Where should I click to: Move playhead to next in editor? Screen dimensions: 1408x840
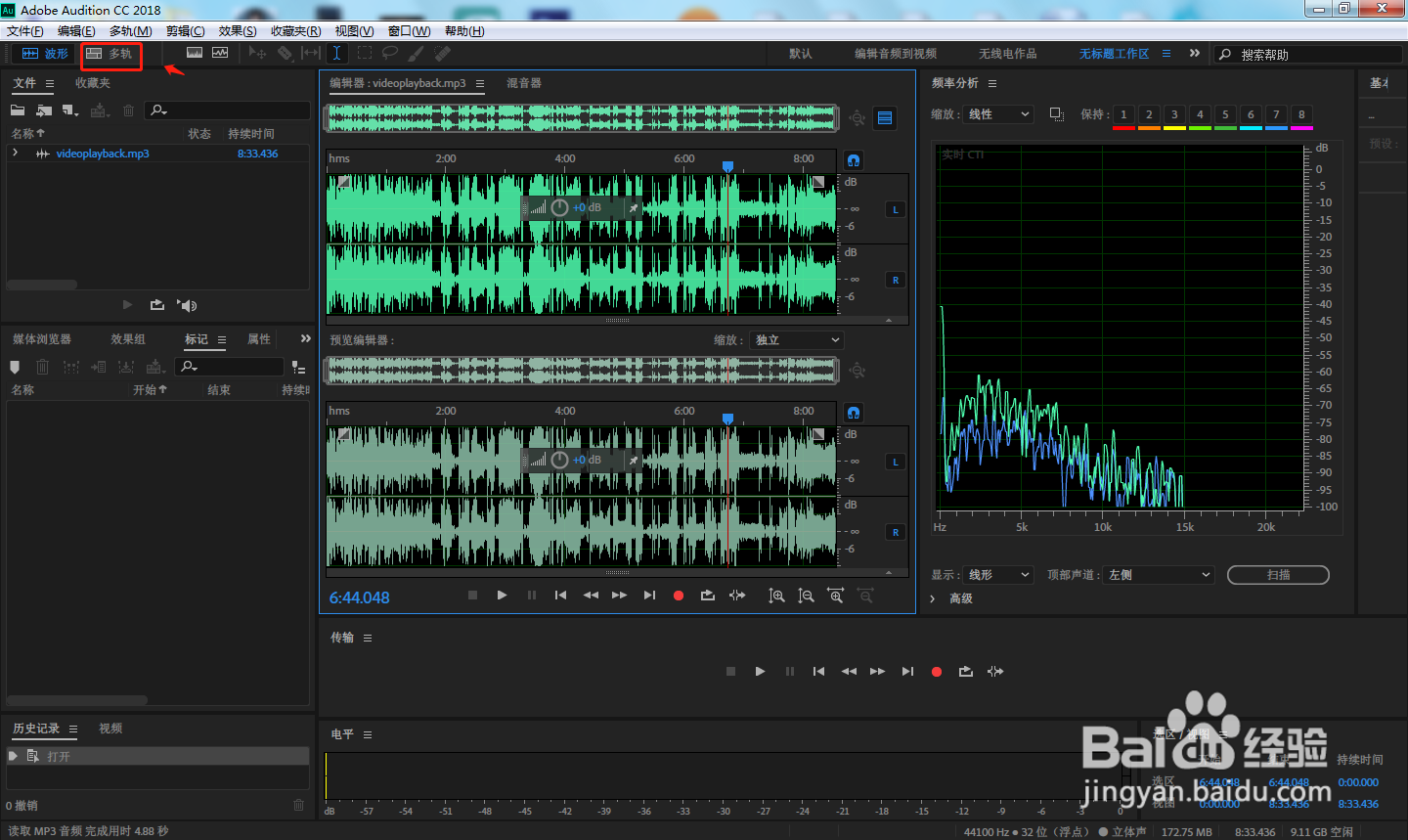[649, 596]
